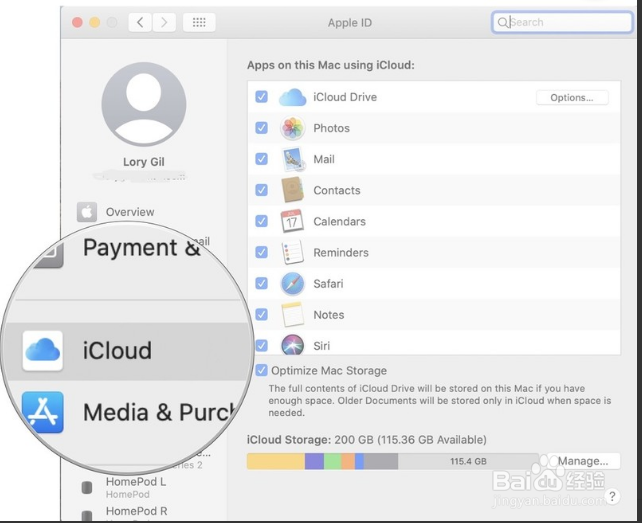Toggle the Siri checkbox
Screen dimensions: 642x523
click(x=261, y=346)
